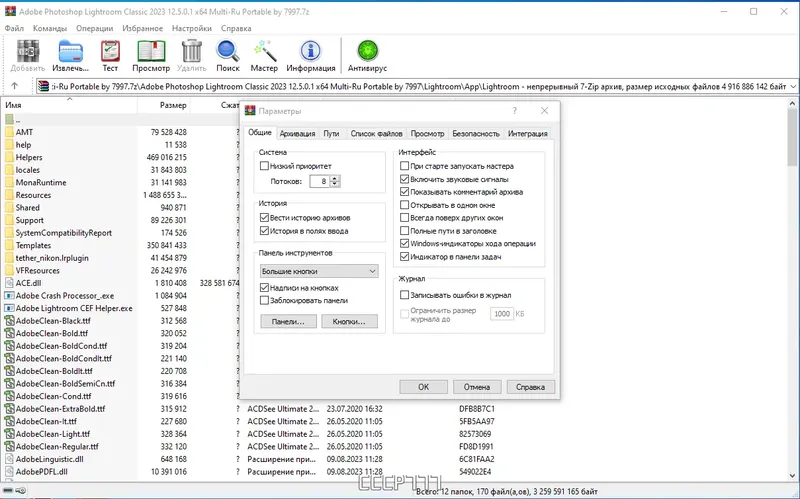Screen dimensions: 800x499
Task: Click the parent folder '..' icon
Action: point(9,119)
